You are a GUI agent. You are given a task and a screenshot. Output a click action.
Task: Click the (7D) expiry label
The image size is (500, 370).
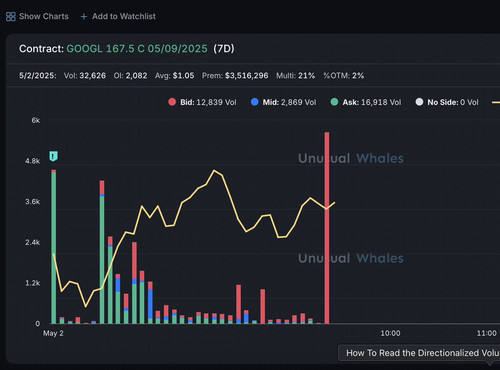tap(224, 49)
